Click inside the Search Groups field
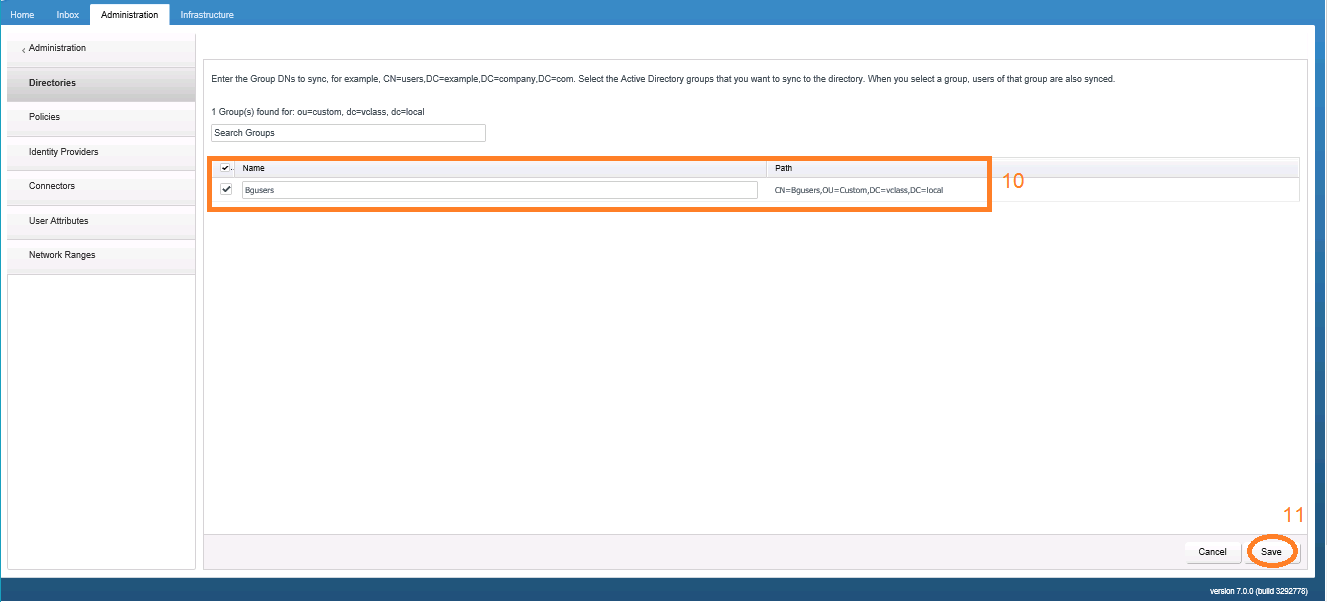 click(347, 132)
